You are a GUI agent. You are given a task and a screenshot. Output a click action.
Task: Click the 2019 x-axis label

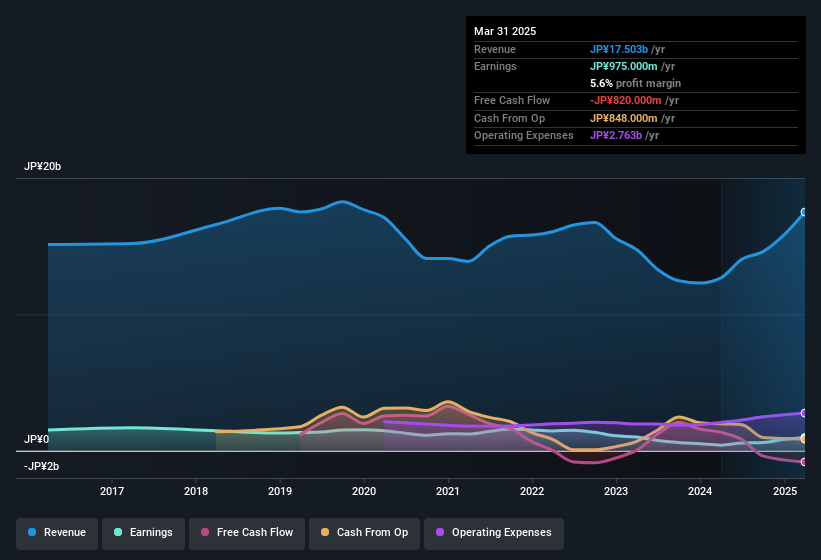tap(280, 491)
